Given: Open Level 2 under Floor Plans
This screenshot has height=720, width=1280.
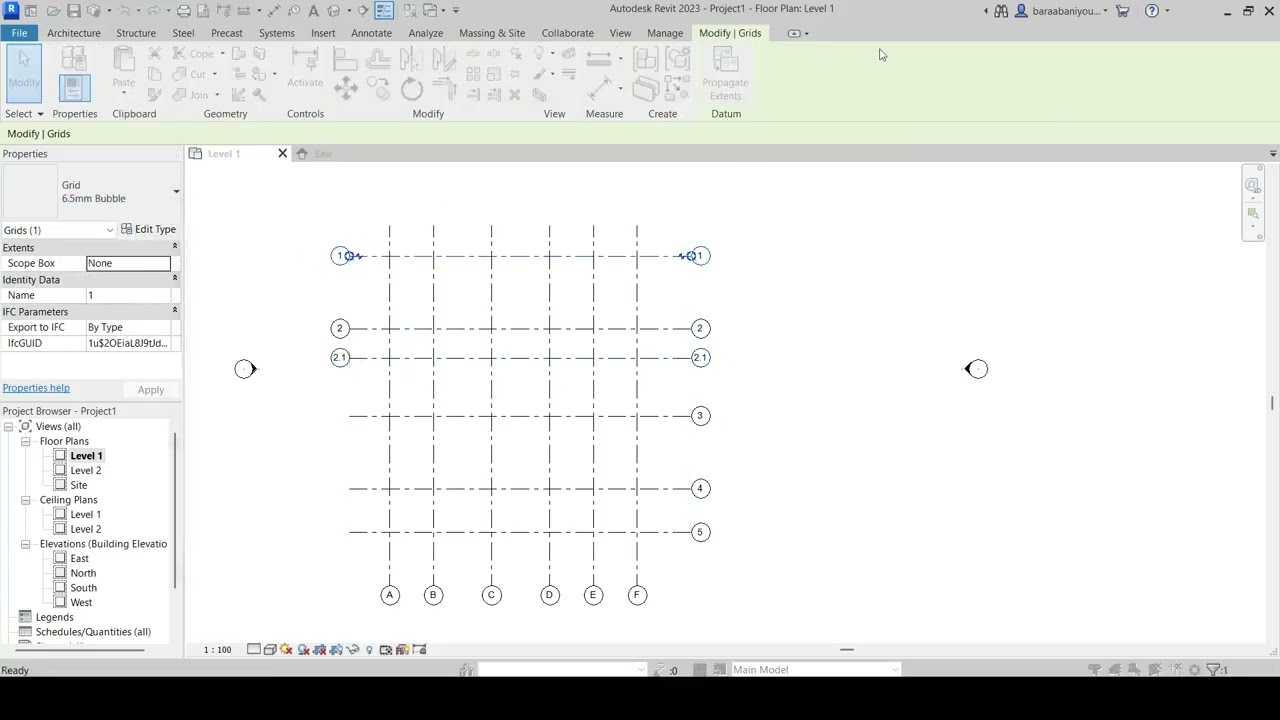Looking at the screenshot, I should [86, 471].
